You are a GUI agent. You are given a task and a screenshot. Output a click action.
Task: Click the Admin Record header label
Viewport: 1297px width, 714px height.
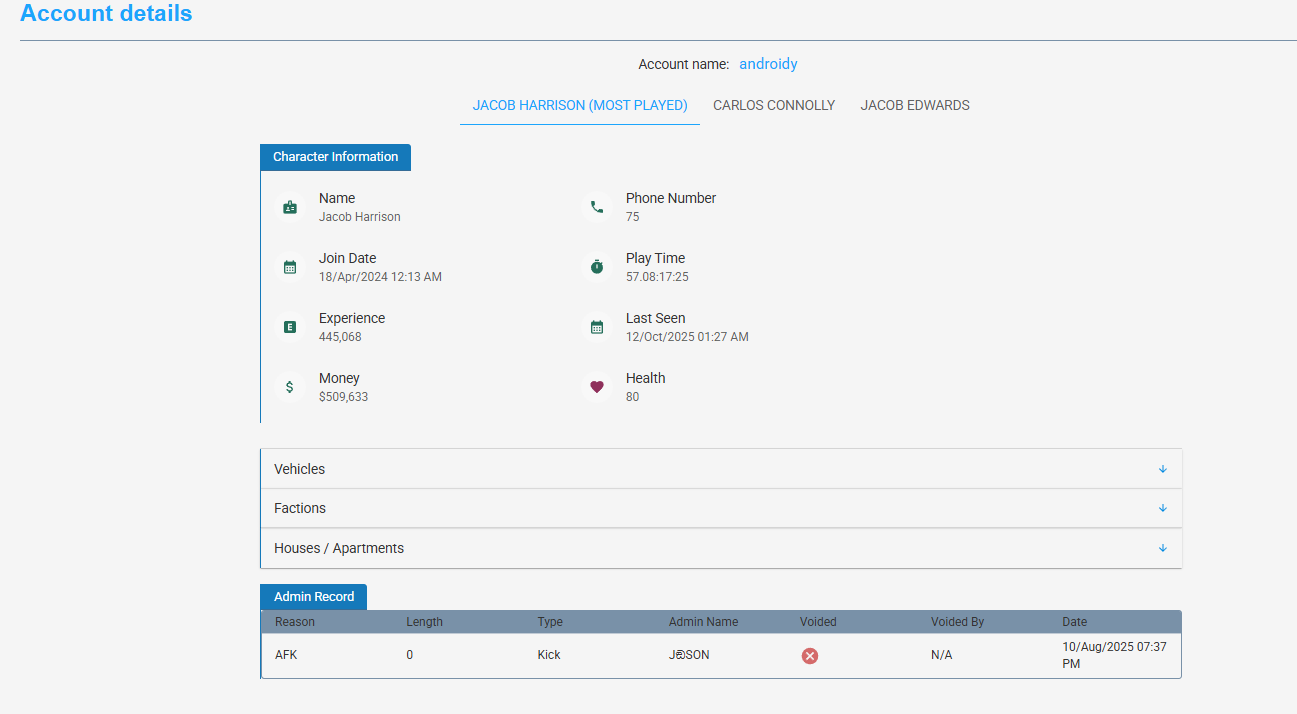tap(314, 597)
